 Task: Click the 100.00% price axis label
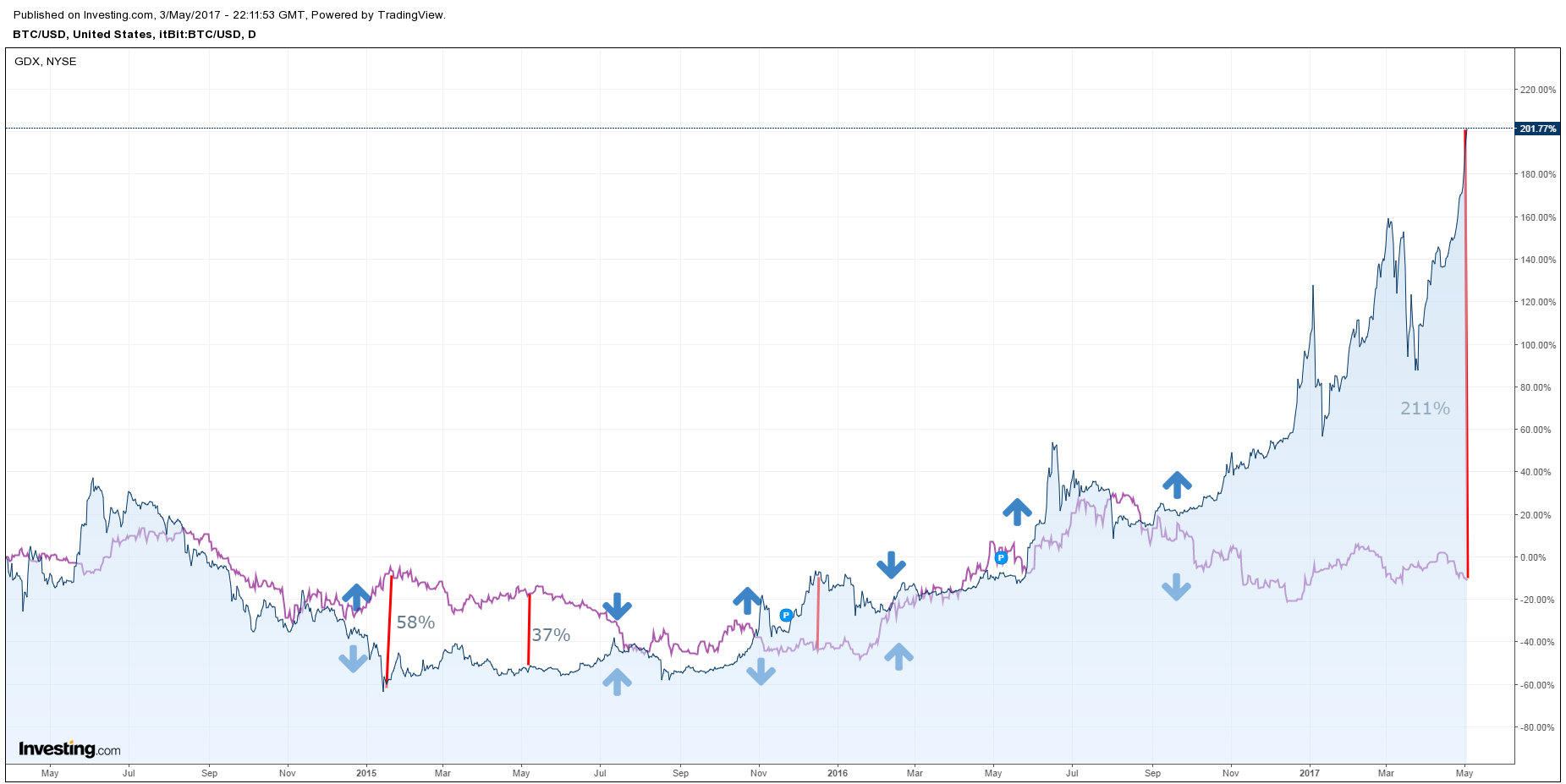(1538, 345)
